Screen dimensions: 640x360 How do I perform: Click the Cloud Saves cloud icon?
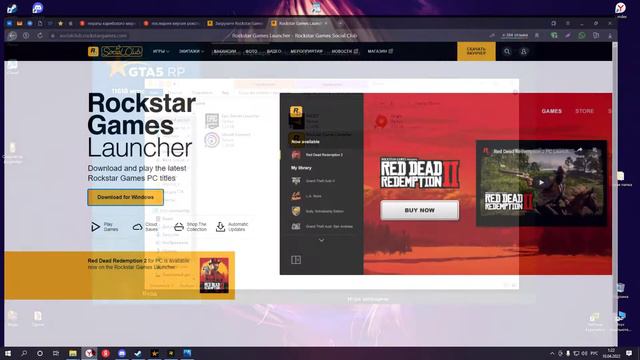coord(138,227)
